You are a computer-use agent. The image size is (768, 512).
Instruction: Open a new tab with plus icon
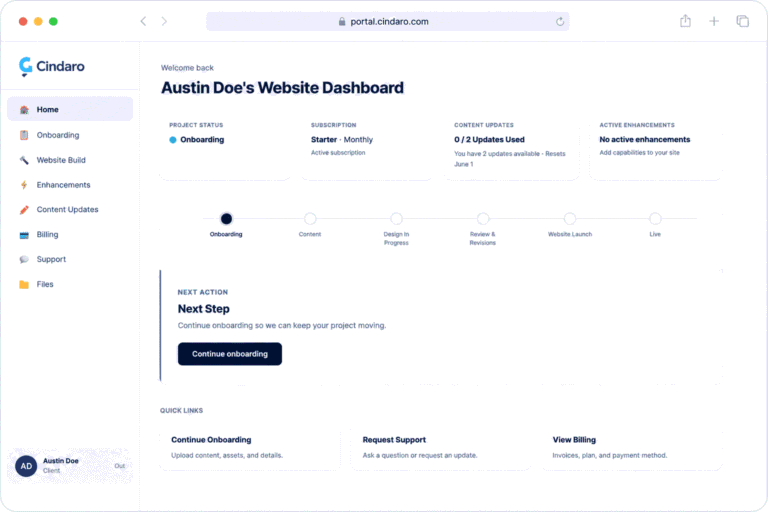point(714,21)
